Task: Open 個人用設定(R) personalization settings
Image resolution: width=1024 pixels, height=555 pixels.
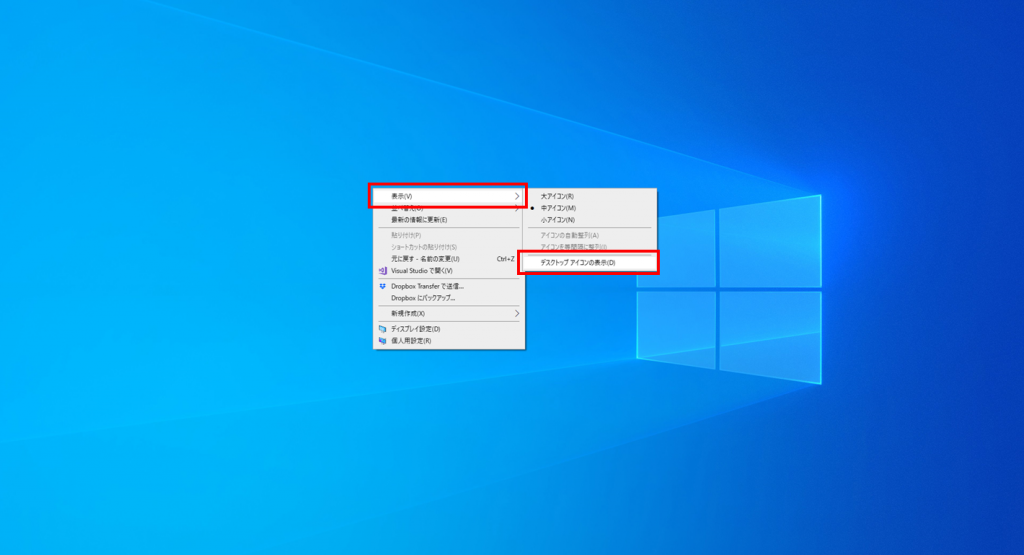Action: [449, 341]
